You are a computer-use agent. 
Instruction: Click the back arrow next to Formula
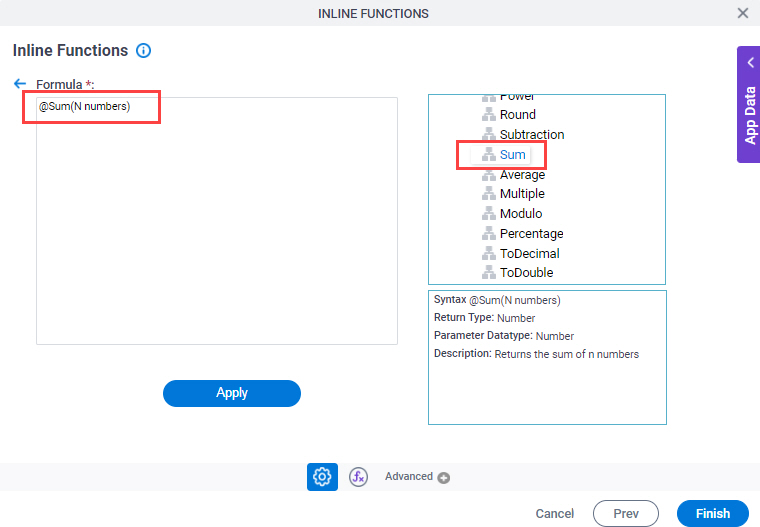20,84
